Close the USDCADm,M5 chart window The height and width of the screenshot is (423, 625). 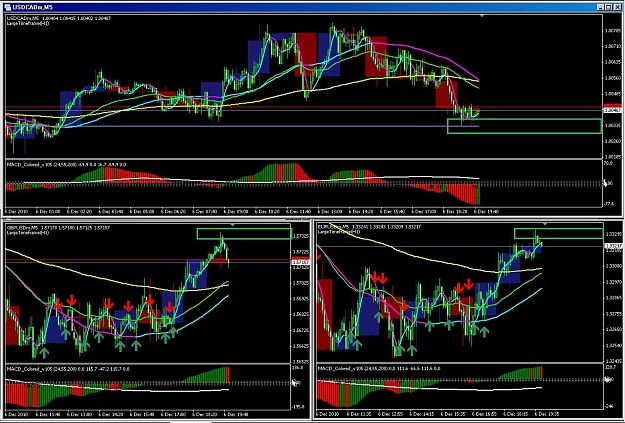tap(616, 7)
